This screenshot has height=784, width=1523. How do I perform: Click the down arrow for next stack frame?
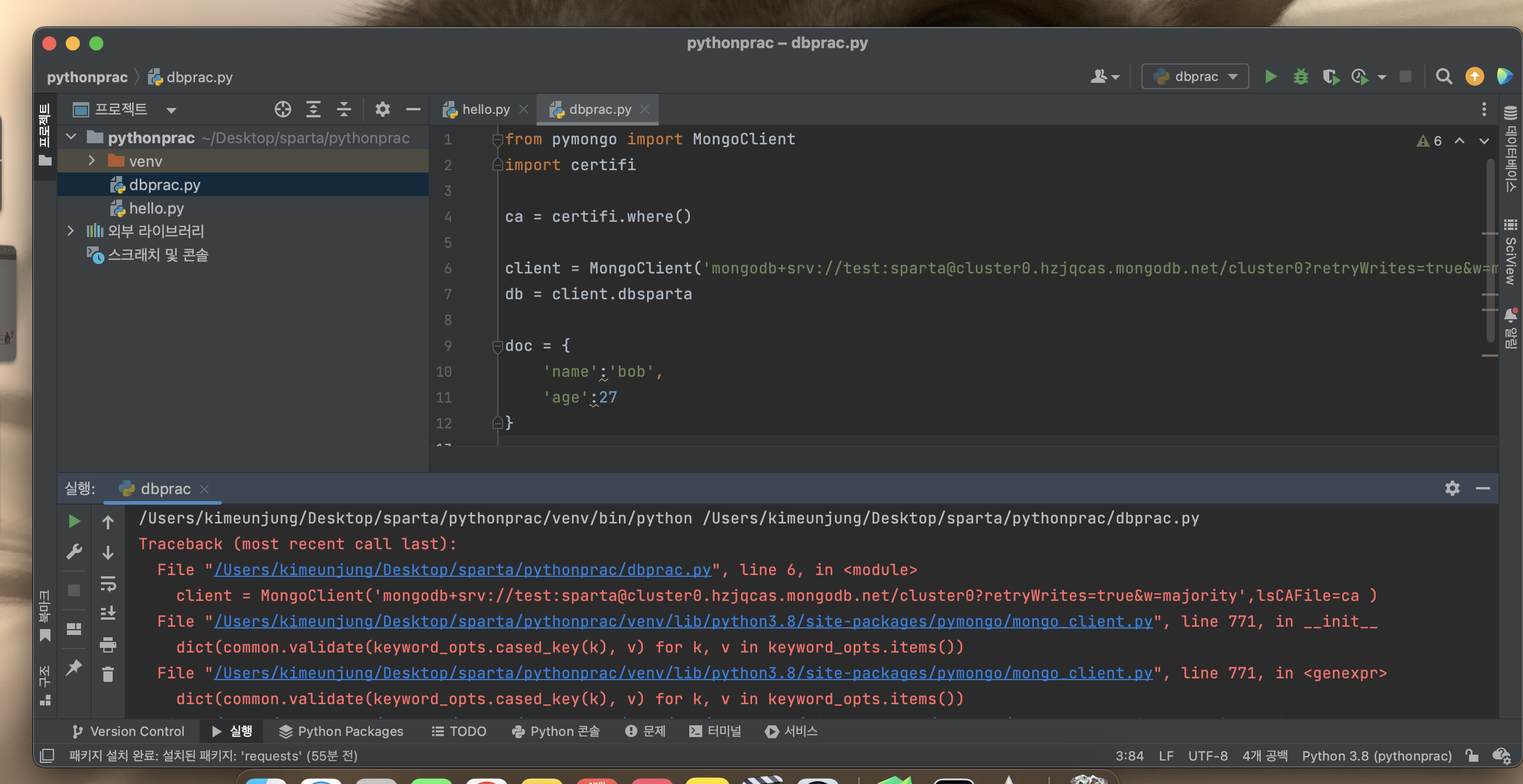point(108,553)
